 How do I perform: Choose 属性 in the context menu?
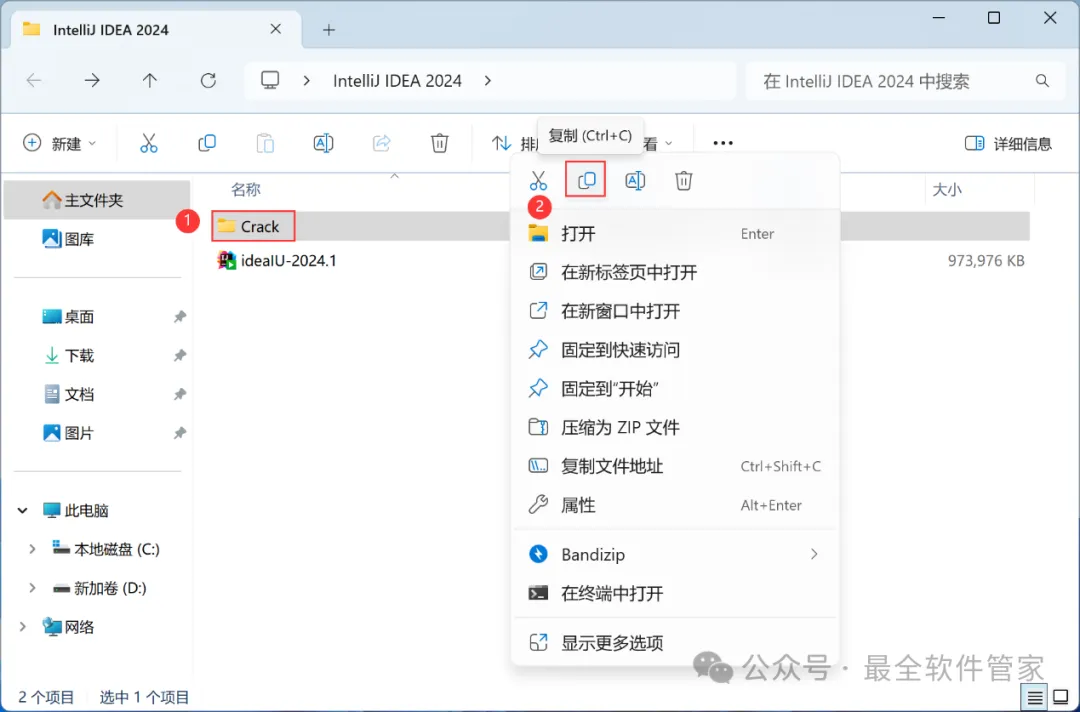point(675,505)
